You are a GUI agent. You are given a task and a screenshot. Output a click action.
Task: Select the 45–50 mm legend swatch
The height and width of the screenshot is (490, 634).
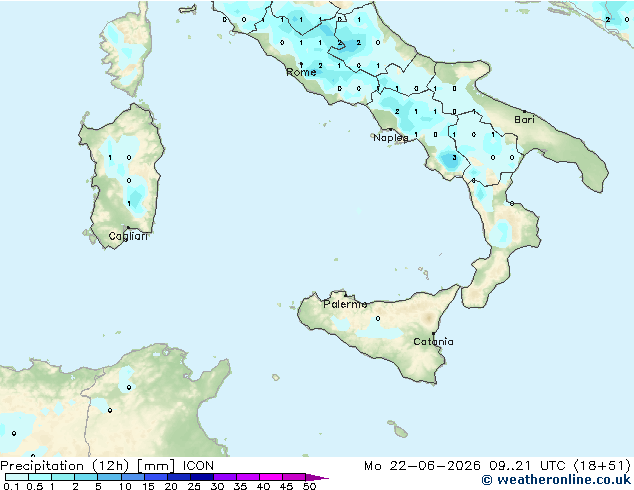294,477
